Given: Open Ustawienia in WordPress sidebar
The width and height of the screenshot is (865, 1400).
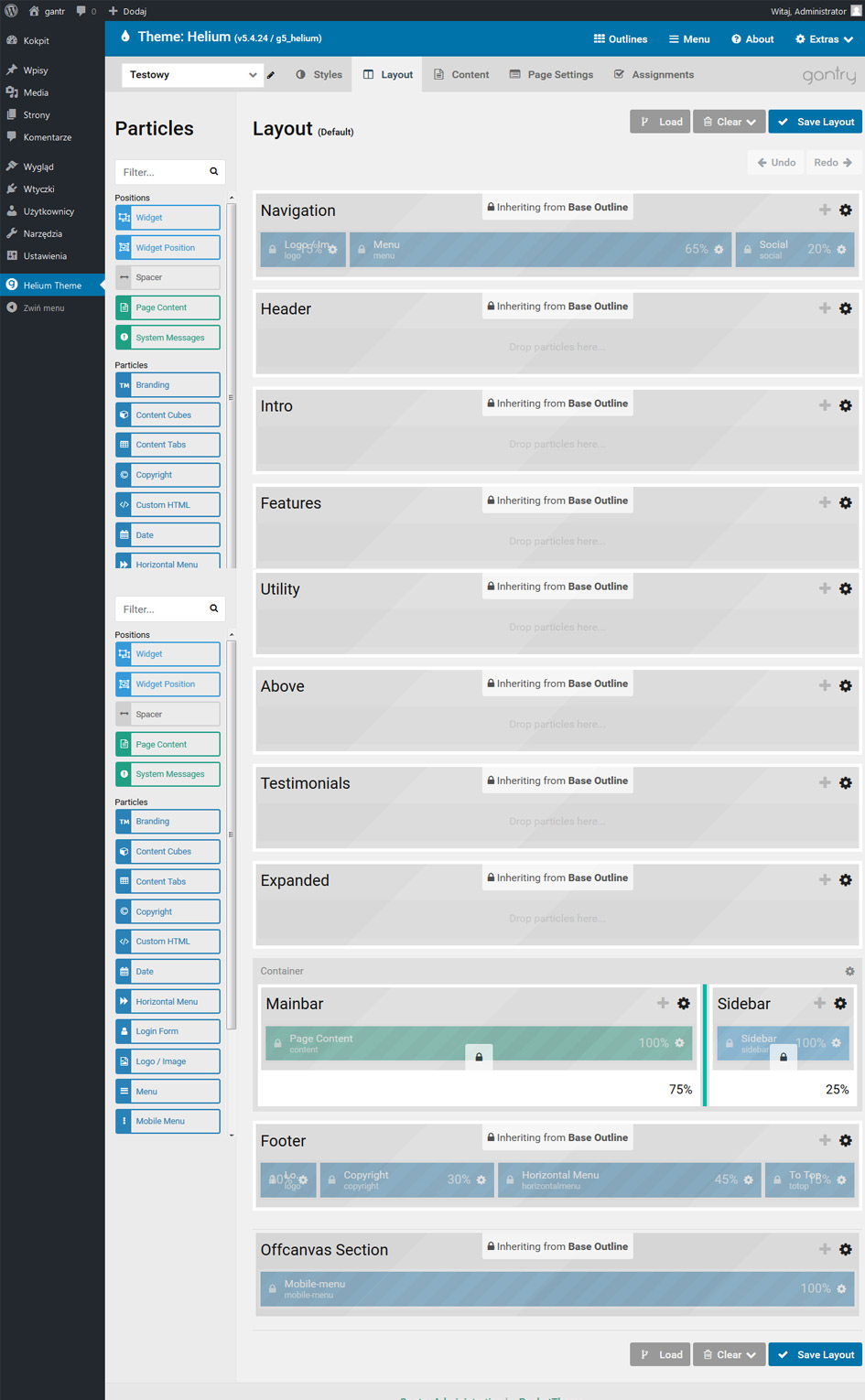Looking at the screenshot, I should (52, 256).
